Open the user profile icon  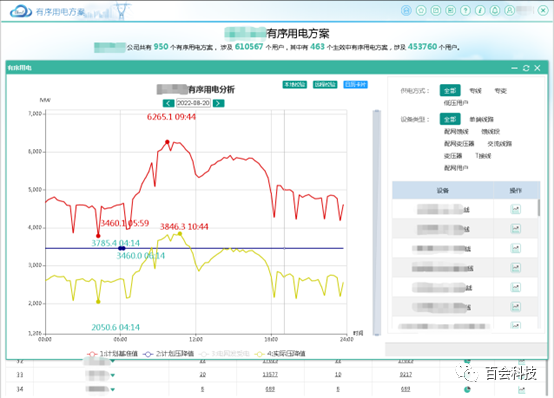click(509, 11)
